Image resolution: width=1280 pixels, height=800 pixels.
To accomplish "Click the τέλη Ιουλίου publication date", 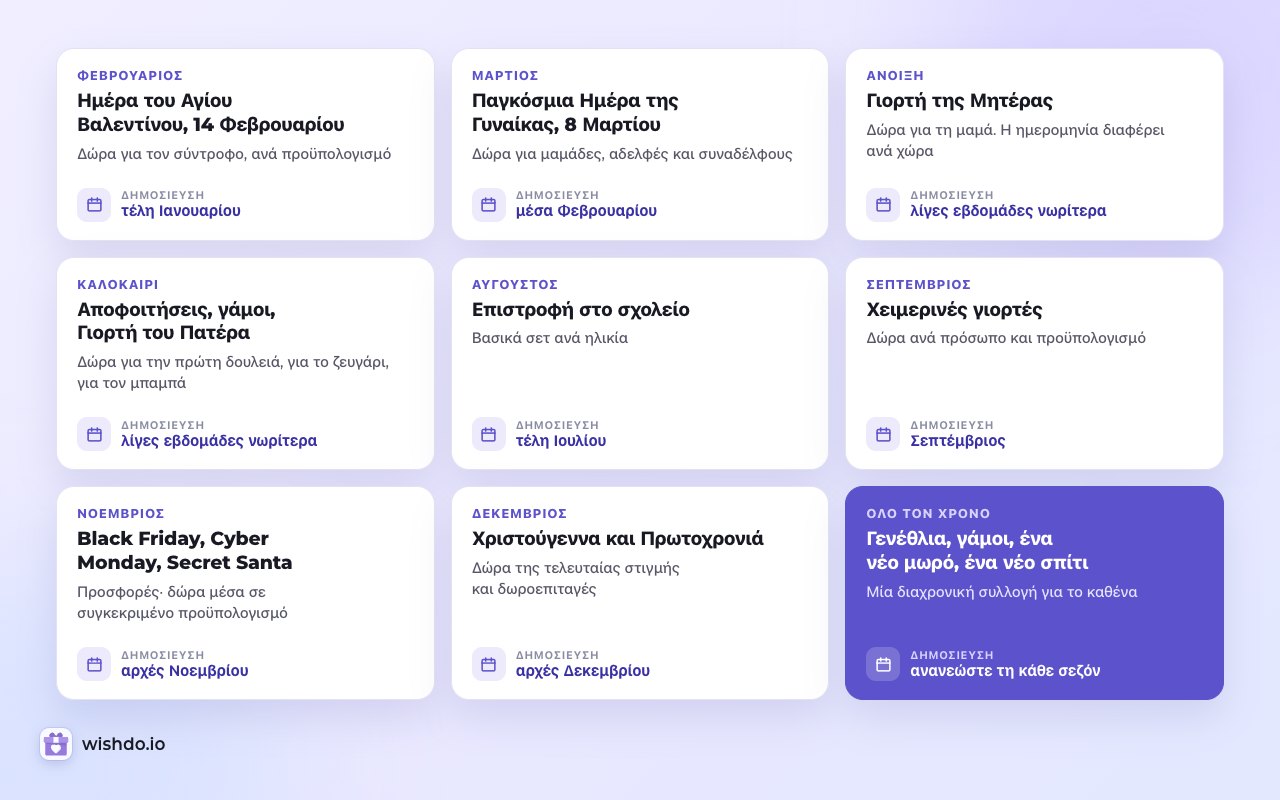I will (561, 441).
